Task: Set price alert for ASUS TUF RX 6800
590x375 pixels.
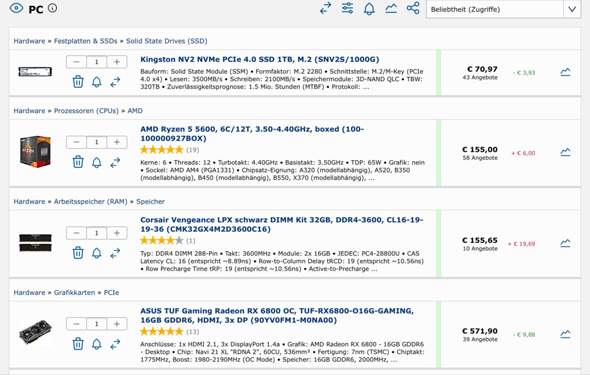Action: (97, 344)
